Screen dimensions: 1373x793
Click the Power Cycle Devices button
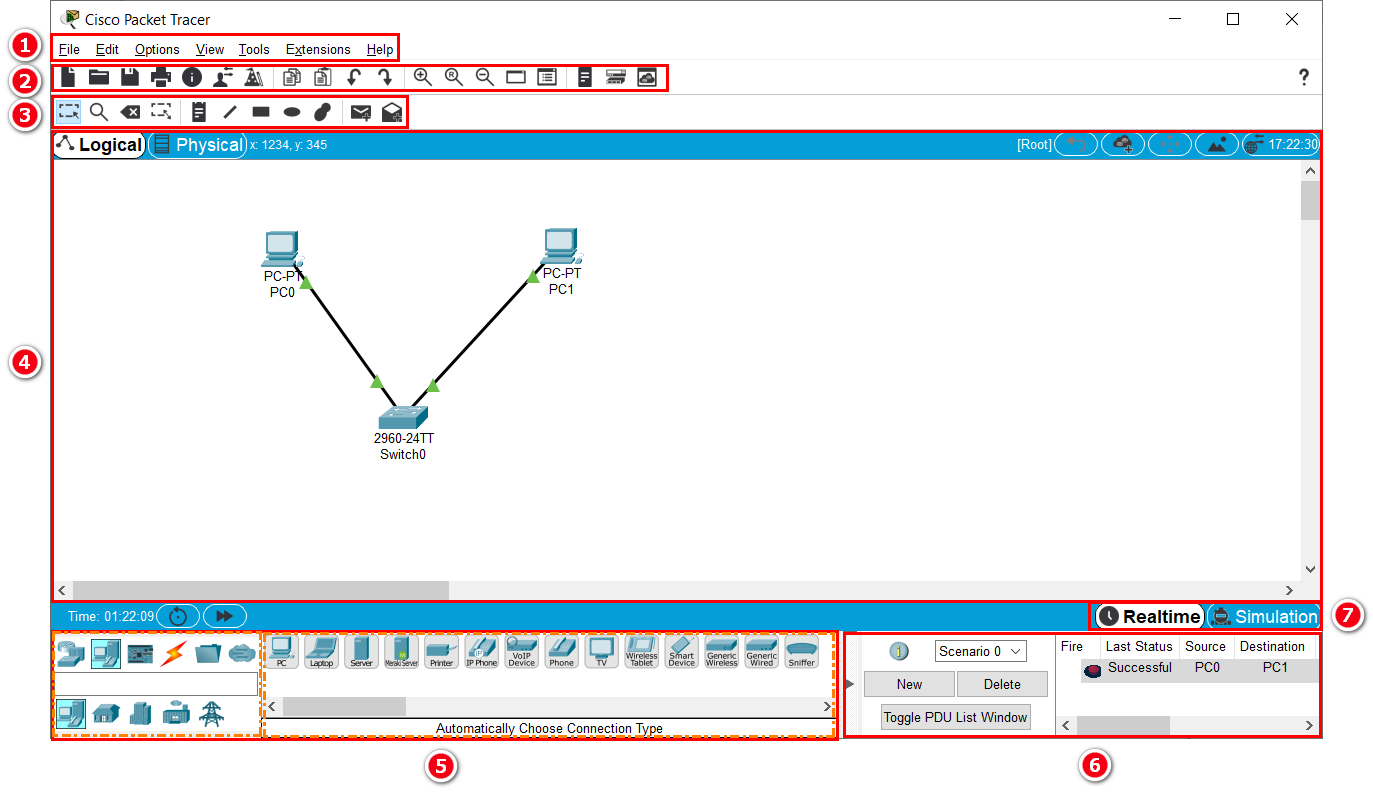coord(178,616)
